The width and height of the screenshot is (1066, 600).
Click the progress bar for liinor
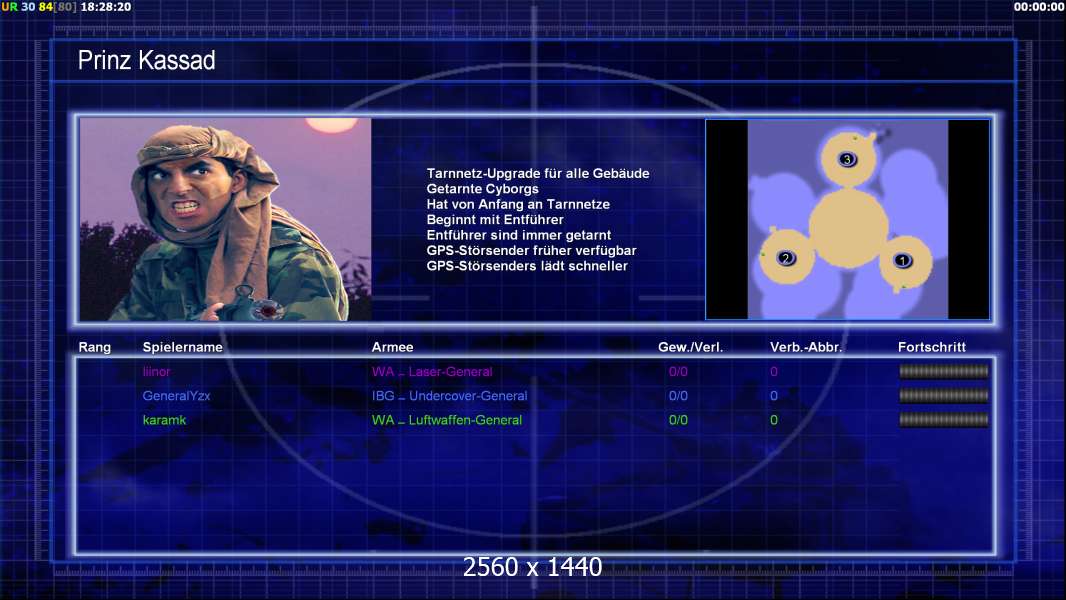944,371
